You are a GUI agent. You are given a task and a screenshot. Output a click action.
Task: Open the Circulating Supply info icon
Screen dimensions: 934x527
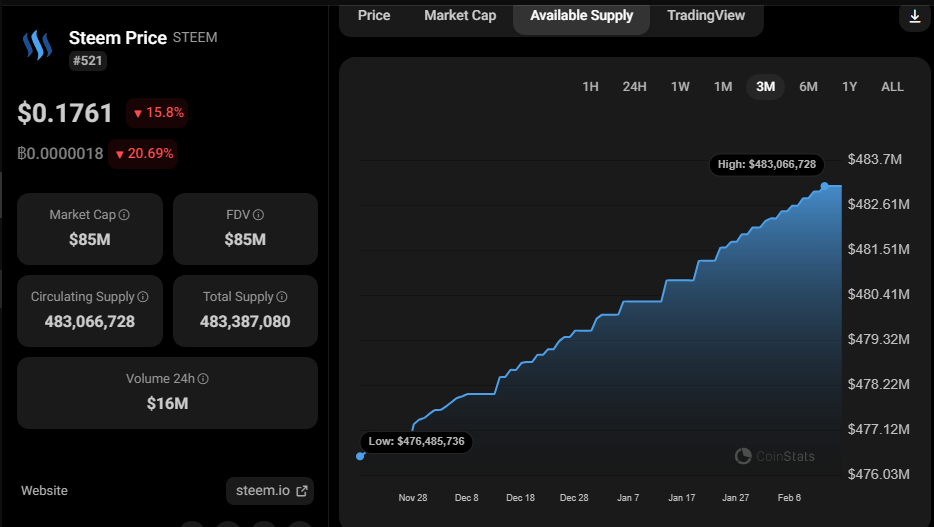point(143,297)
